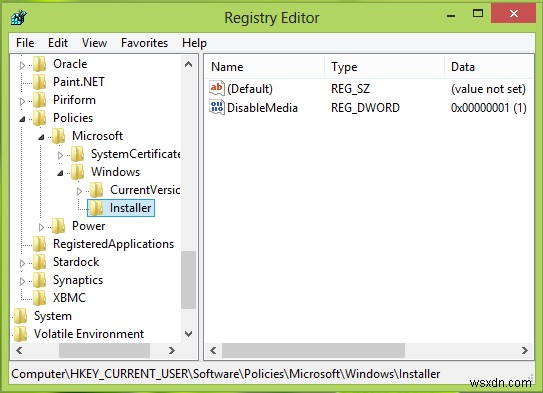Screen dimensions: 543x393
Task: Click the Policies folder icon
Action: 39,118
